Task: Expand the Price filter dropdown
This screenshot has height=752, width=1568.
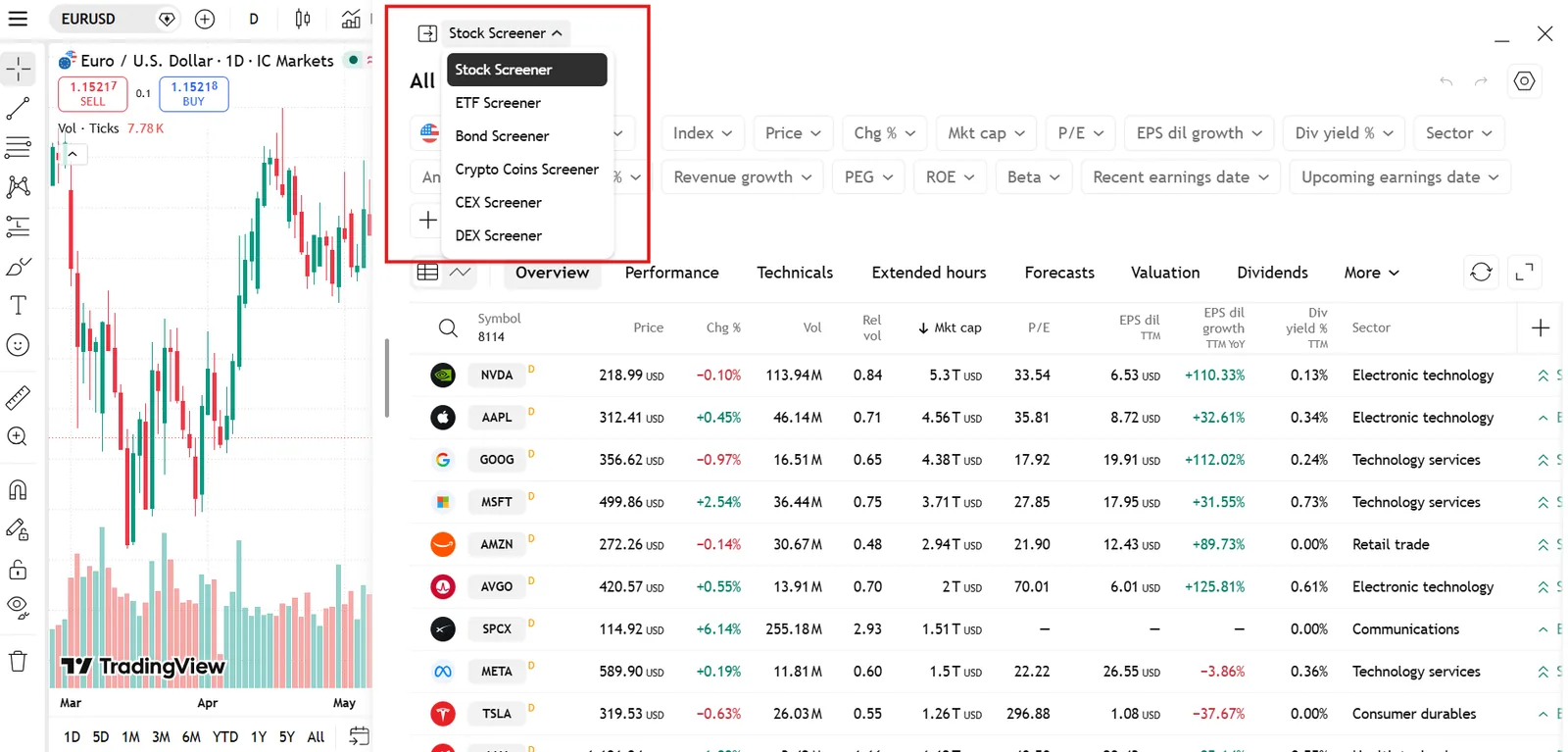Action: (793, 132)
